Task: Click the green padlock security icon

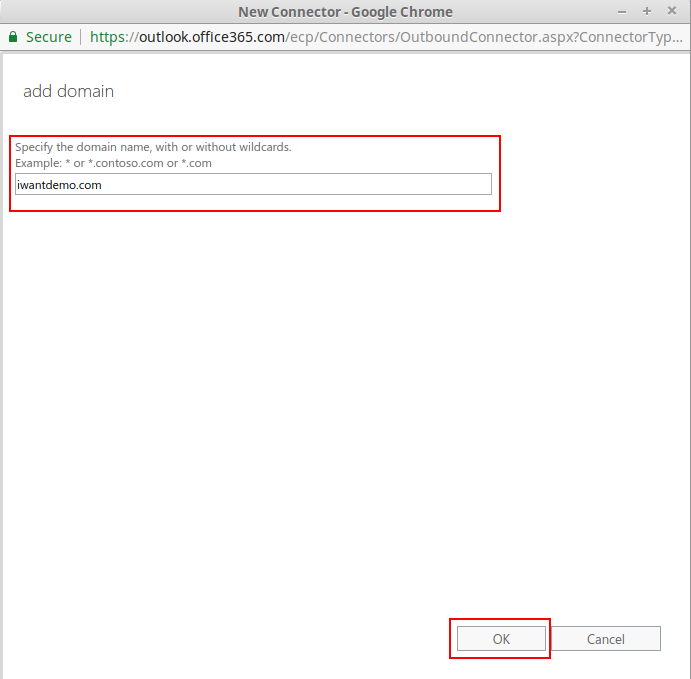Action: [13, 36]
